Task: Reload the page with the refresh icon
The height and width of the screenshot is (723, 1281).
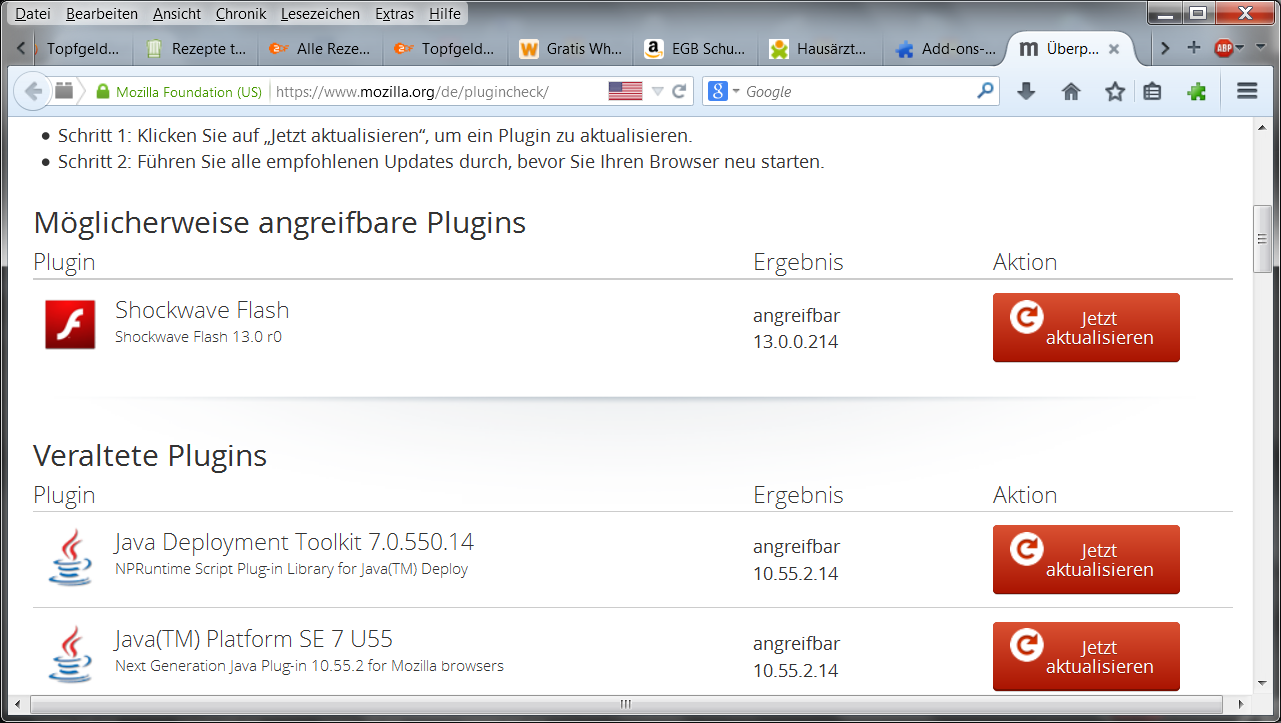Action: point(679,91)
